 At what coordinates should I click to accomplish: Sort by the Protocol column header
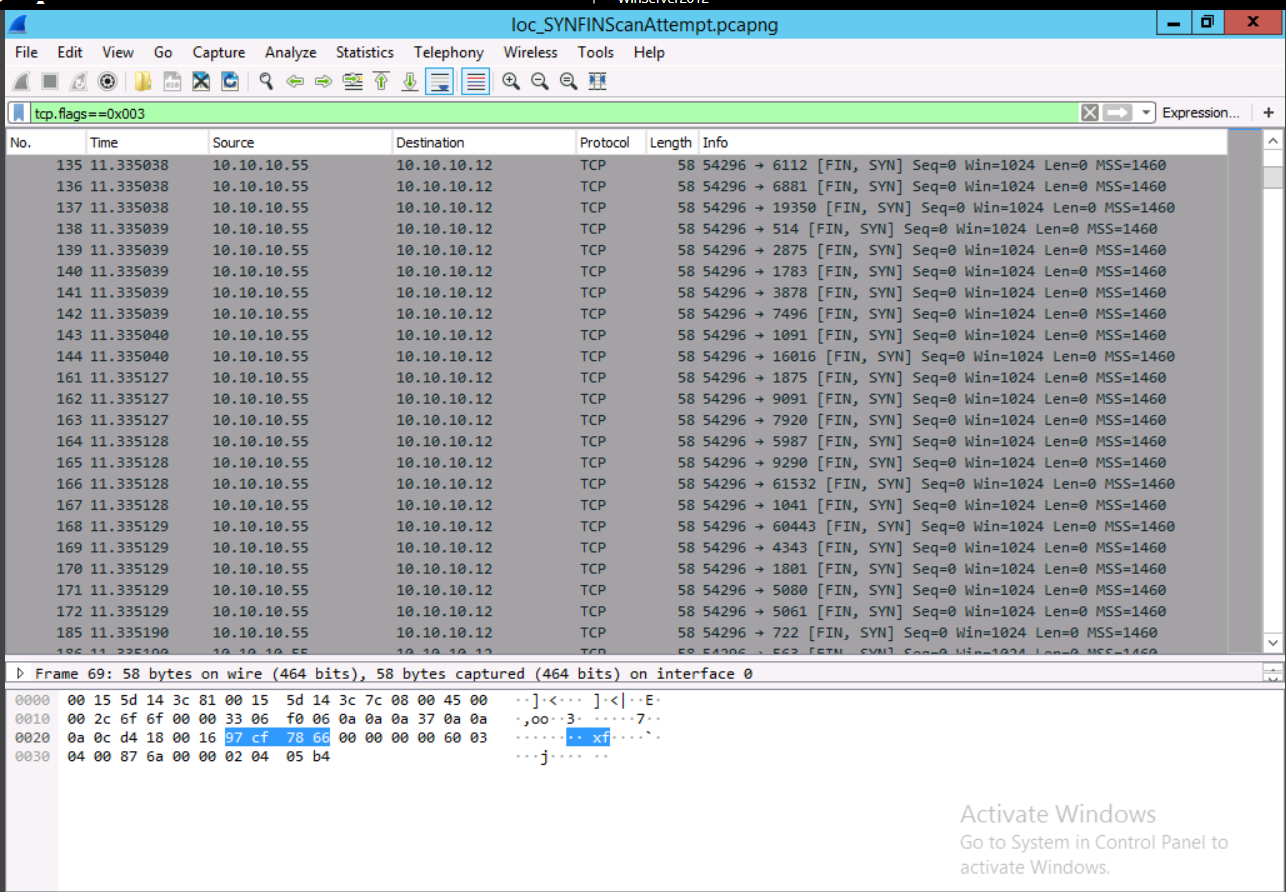(611, 142)
